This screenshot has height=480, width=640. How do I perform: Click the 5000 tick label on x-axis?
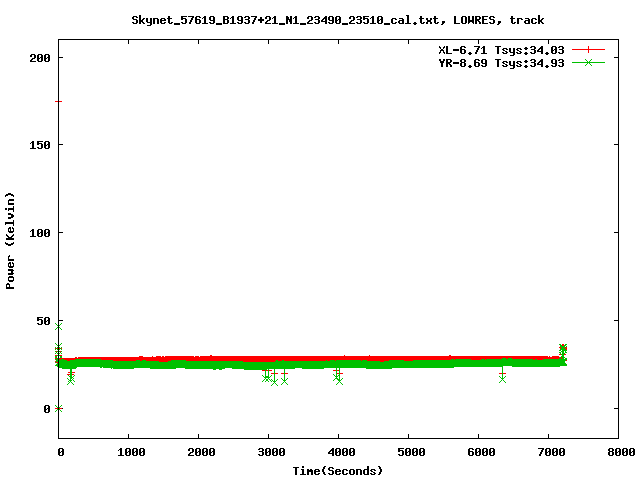409,452
